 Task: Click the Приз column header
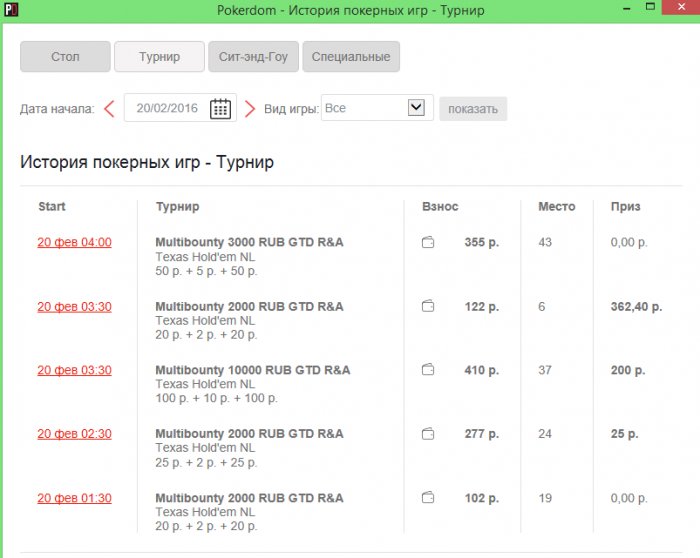(x=625, y=207)
